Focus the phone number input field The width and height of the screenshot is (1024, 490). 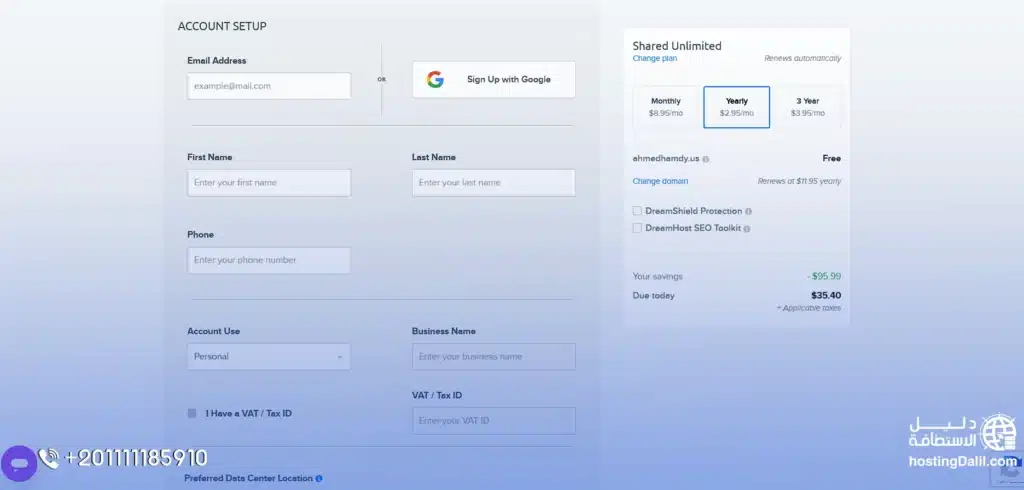(x=268, y=260)
